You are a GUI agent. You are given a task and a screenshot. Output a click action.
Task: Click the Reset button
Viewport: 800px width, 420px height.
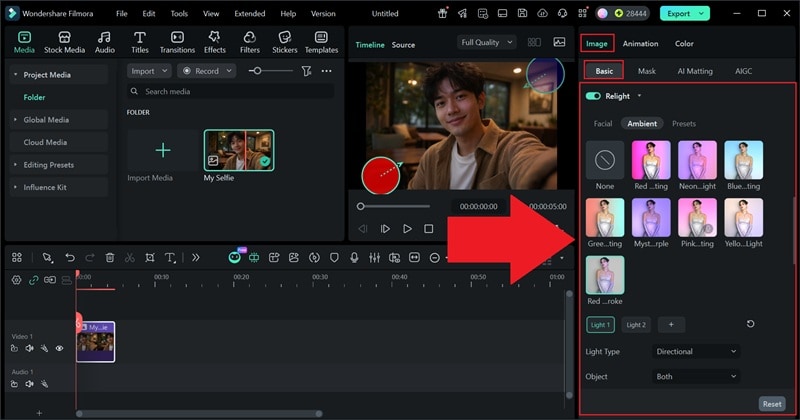pos(772,404)
